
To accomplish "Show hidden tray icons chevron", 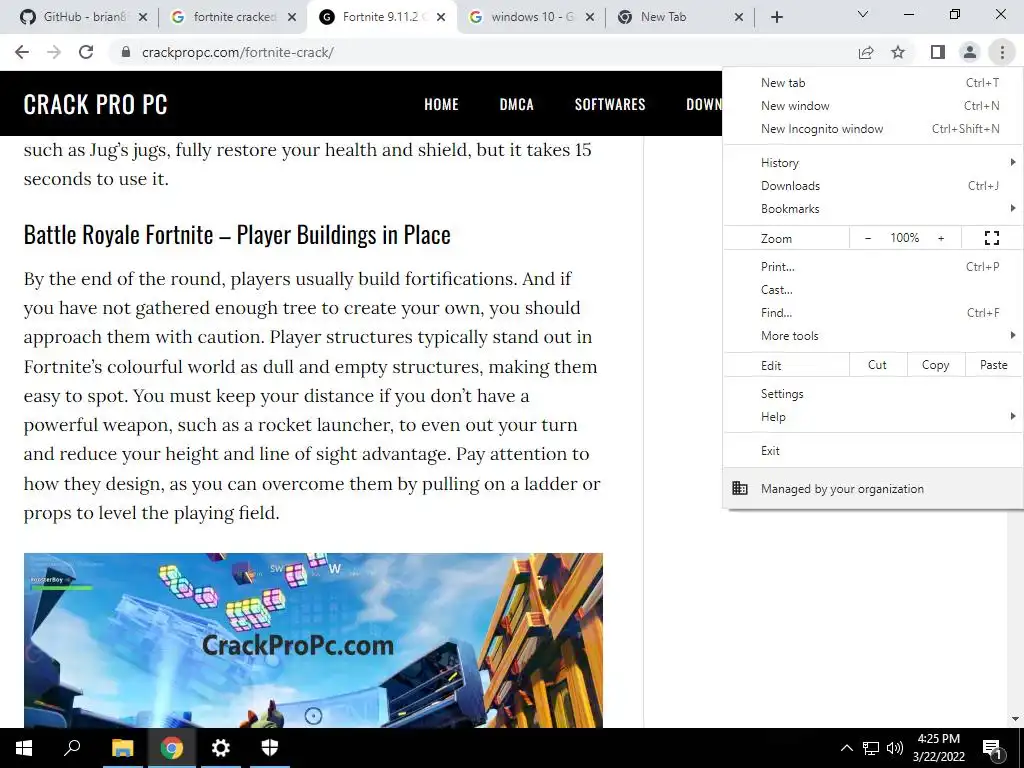I will (846, 748).
